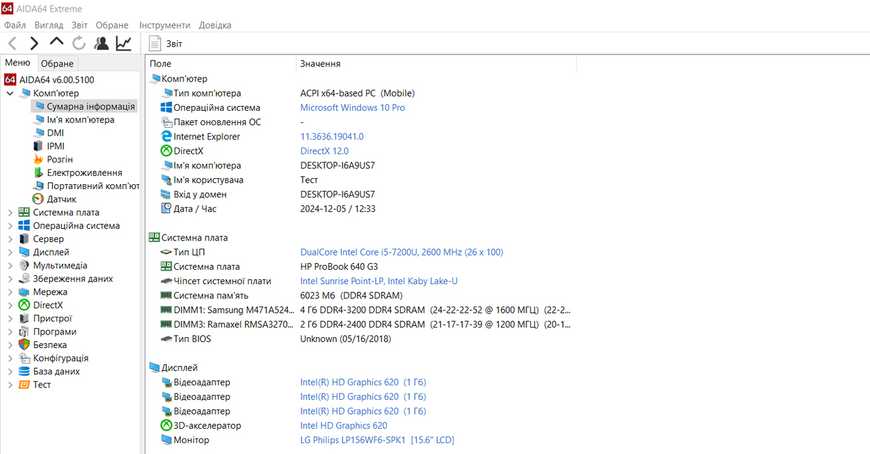Click the База даних icon in sidebar
Viewport: 870px width, 454px height.
tap(24, 371)
